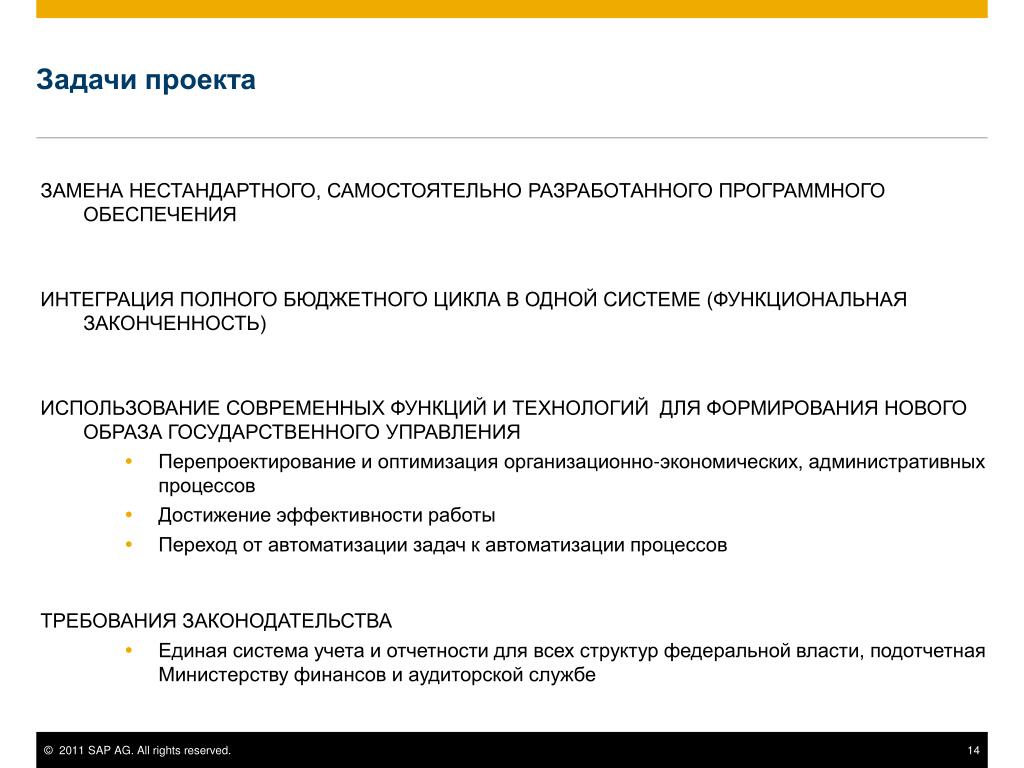Click the line "ОБРАЗА ГОСУДАРСТВЕННОГО УПРАВЛЕНИЯ"
Viewport: 1024px width, 768px height.
point(302,432)
